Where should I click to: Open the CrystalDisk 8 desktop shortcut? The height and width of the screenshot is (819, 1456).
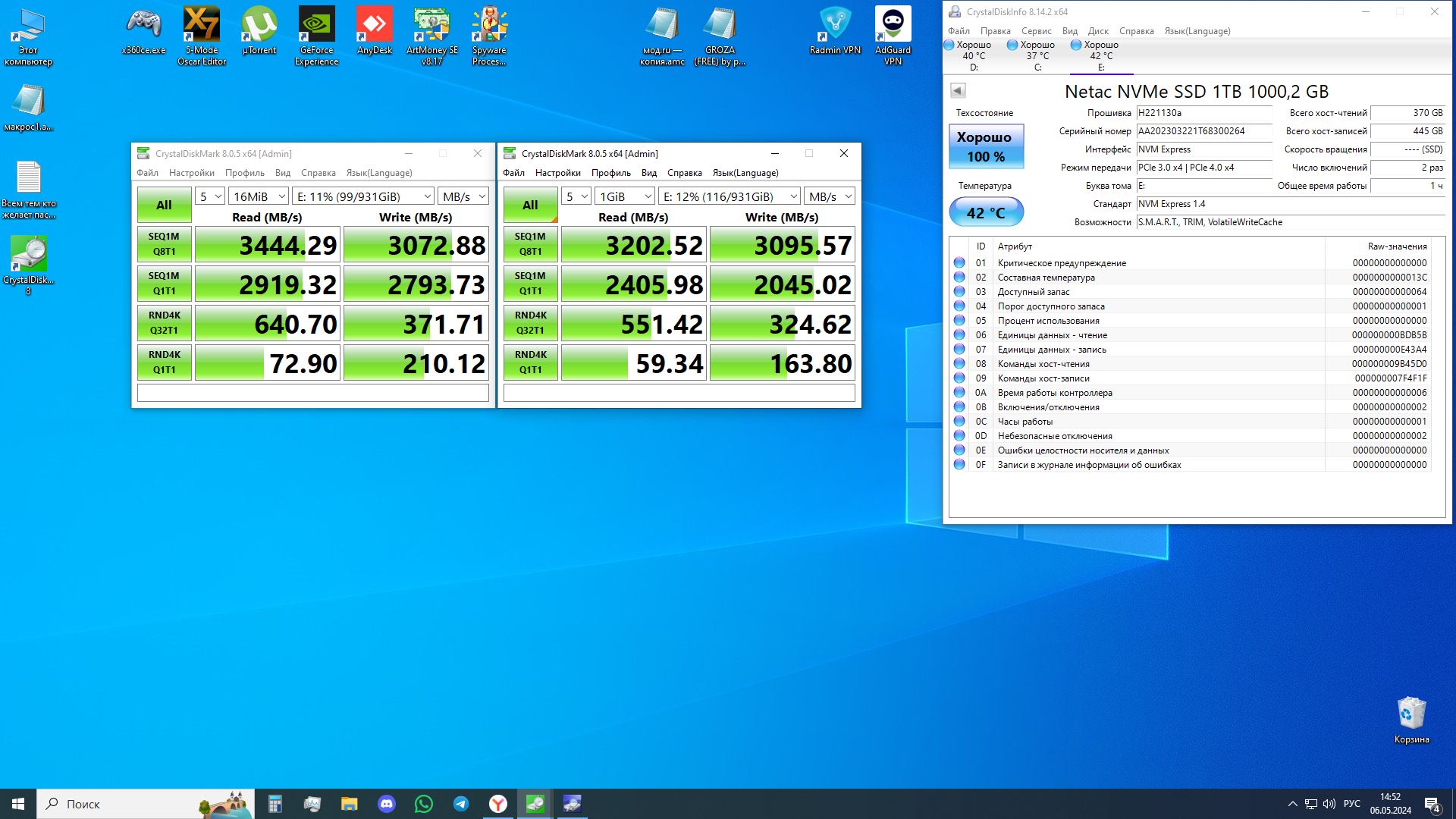29,265
